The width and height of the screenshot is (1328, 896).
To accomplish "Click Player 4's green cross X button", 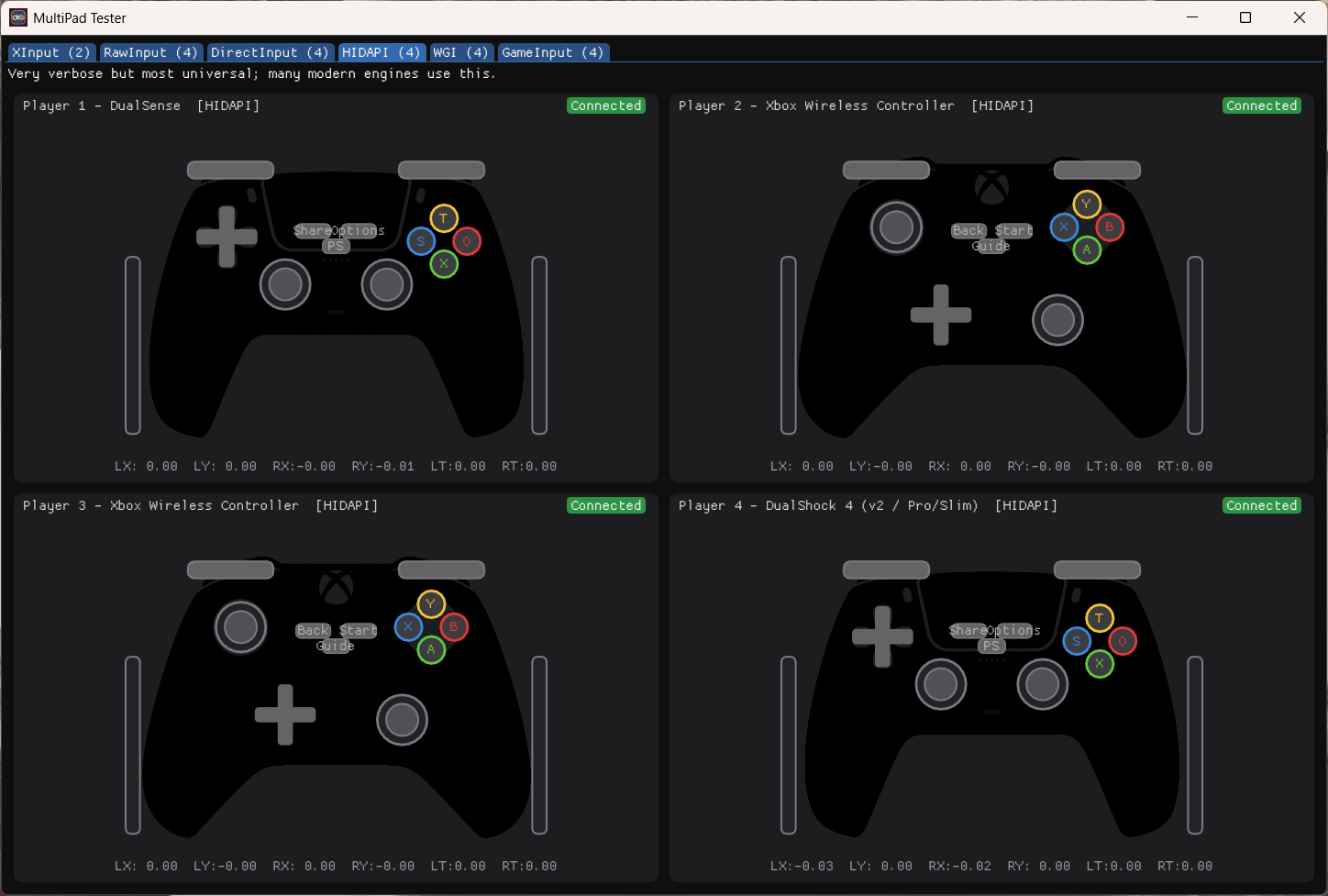I will tap(1100, 664).
